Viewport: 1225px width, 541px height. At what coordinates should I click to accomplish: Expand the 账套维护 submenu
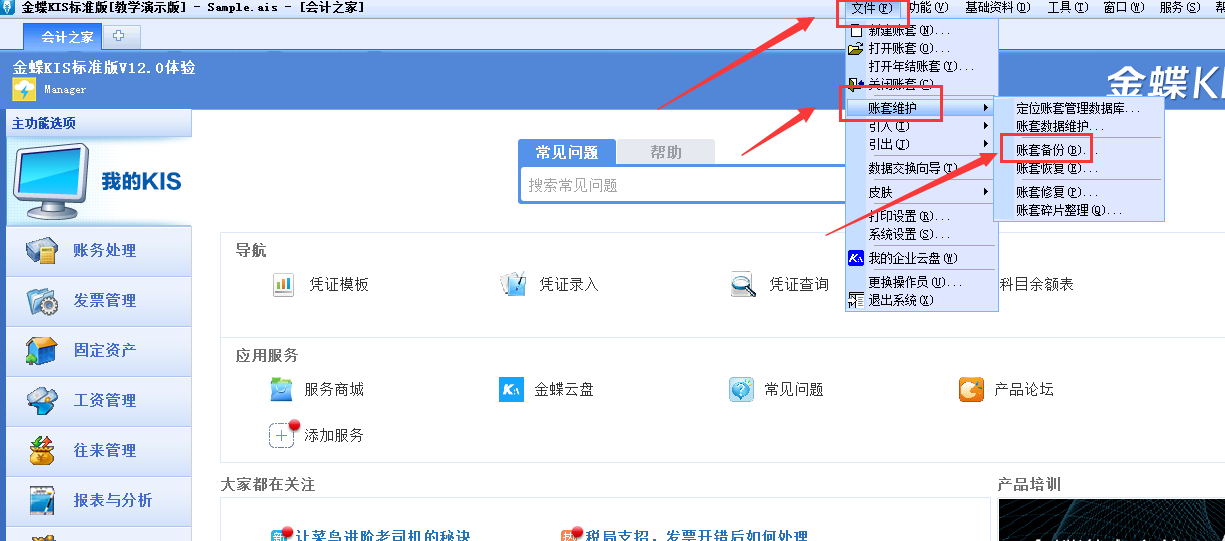tap(921, 107)
